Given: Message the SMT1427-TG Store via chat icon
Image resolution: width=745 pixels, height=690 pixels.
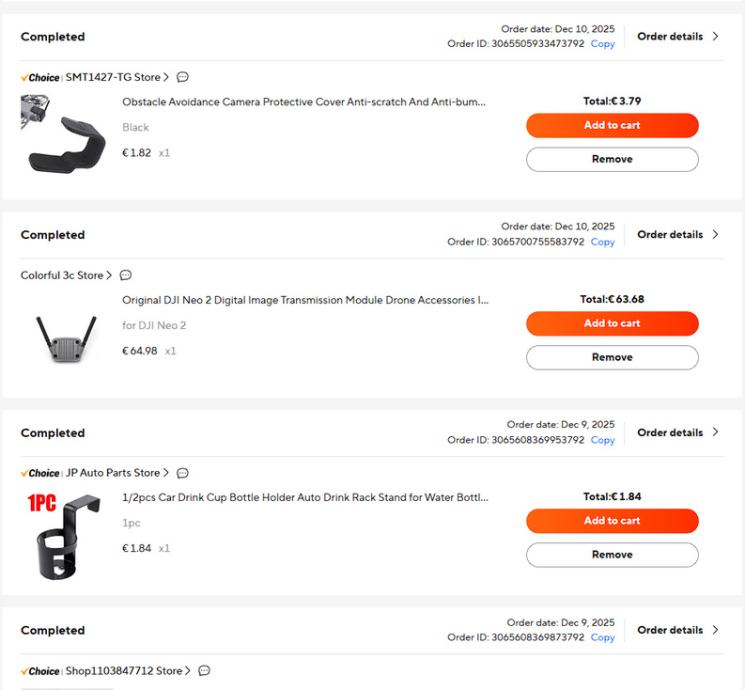Looking at the screenshot, I should [x=183, y=77].
